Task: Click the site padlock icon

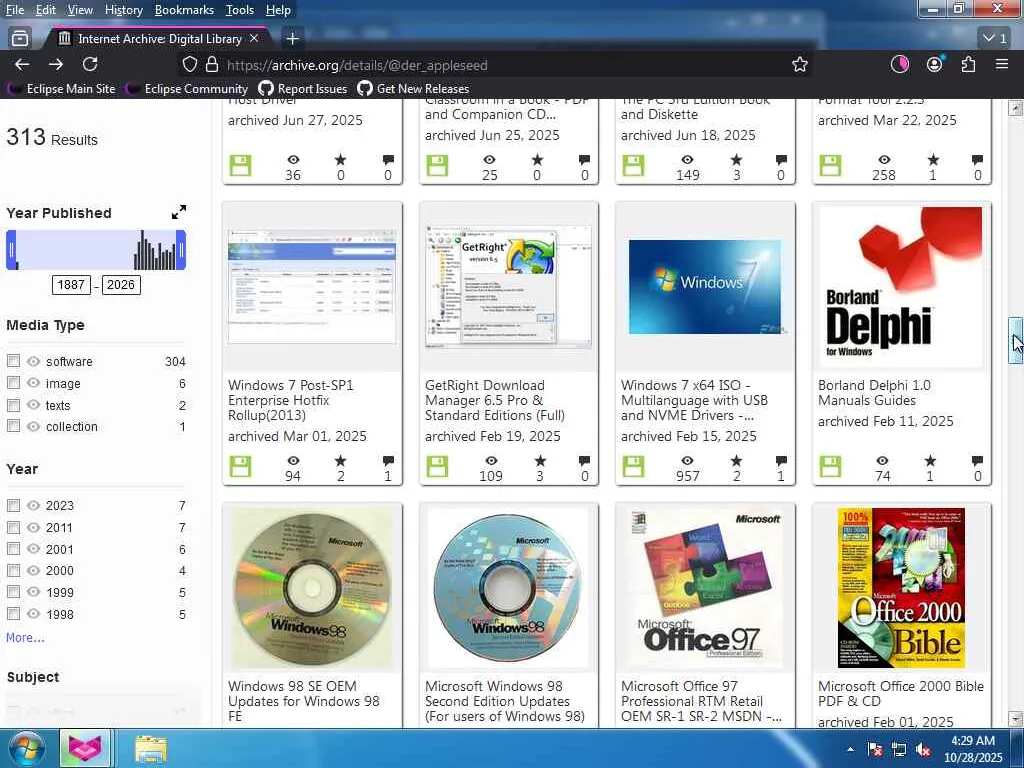Action: pos(212,65)
